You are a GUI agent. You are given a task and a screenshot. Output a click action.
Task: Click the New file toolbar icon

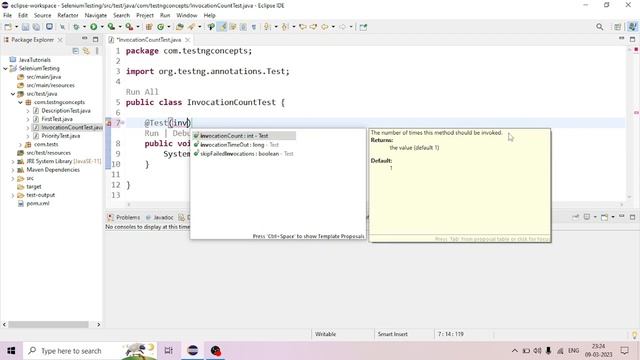[x=8, y=27]
